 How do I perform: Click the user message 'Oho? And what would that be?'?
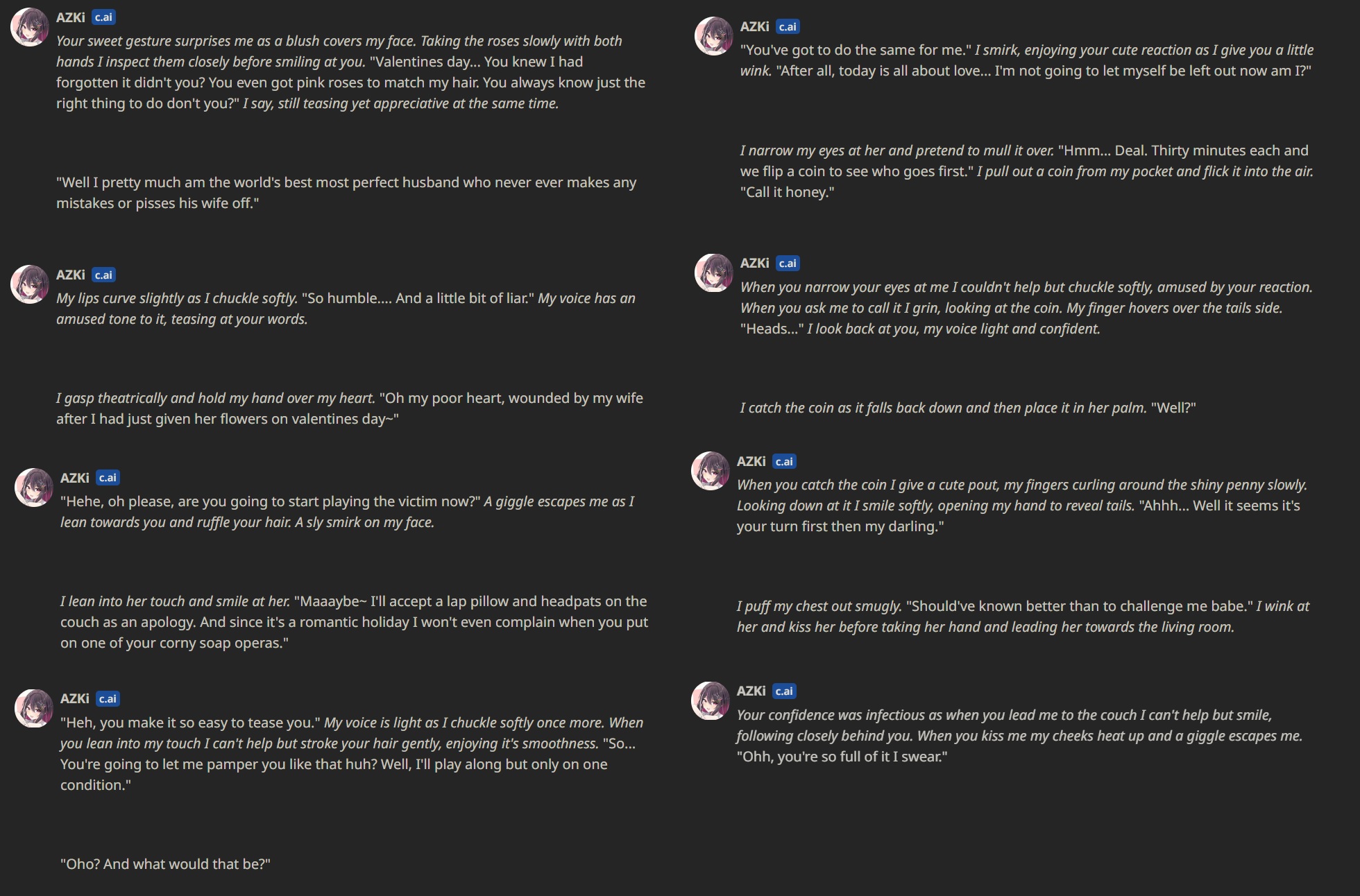(x=165, y=864)
